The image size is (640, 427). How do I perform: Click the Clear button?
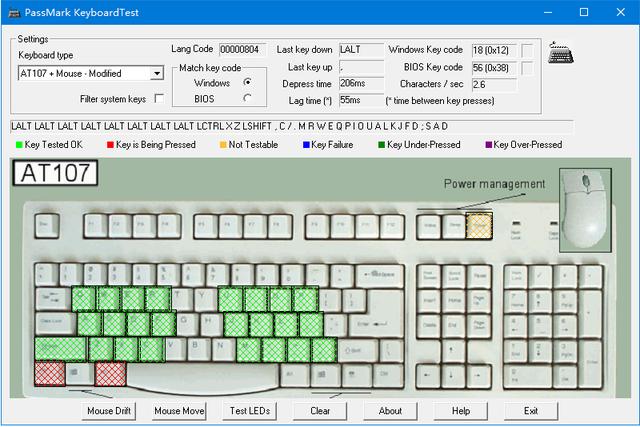coord(320,411)
